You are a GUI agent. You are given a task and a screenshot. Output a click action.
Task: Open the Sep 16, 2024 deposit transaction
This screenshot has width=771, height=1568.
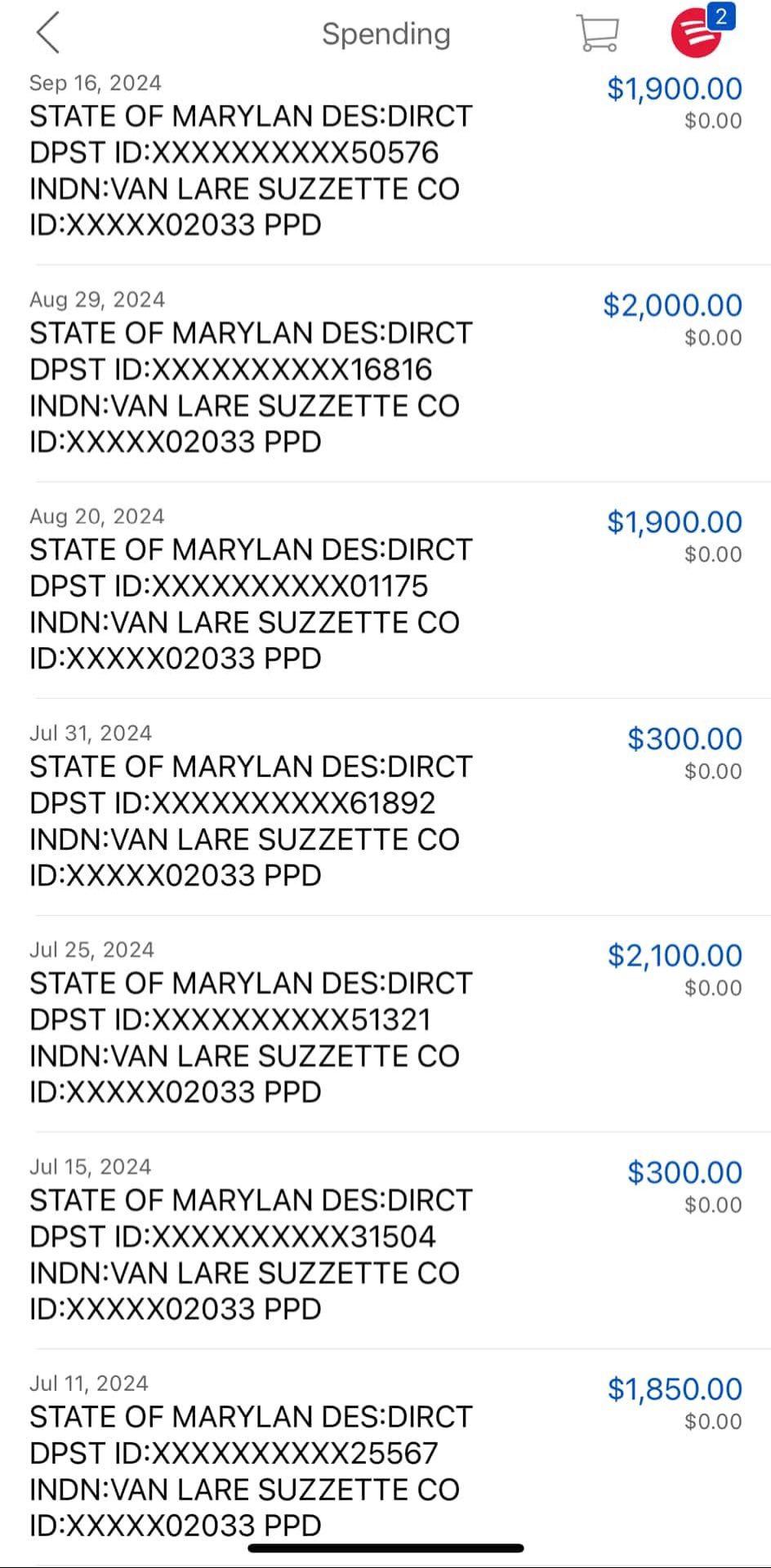(250, 171)
